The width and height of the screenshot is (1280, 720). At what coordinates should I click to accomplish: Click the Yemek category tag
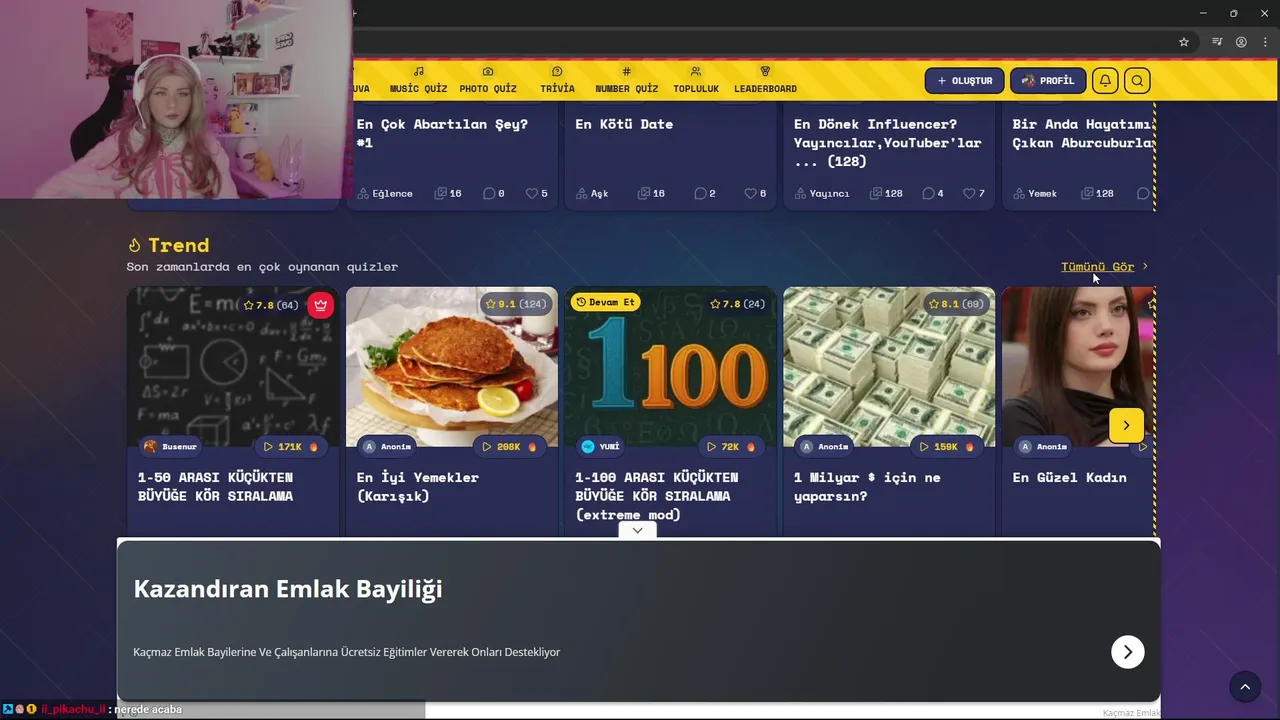[1035, 193]
